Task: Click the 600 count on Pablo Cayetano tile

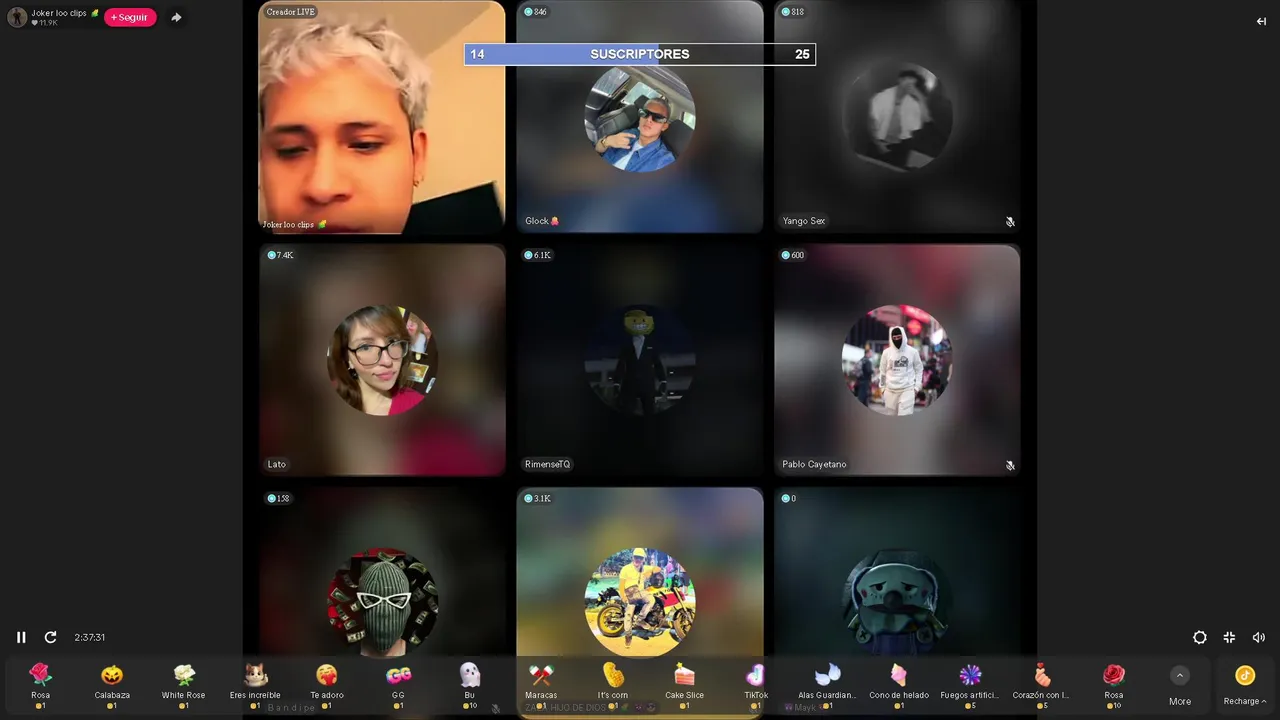Action: point(792,255)
